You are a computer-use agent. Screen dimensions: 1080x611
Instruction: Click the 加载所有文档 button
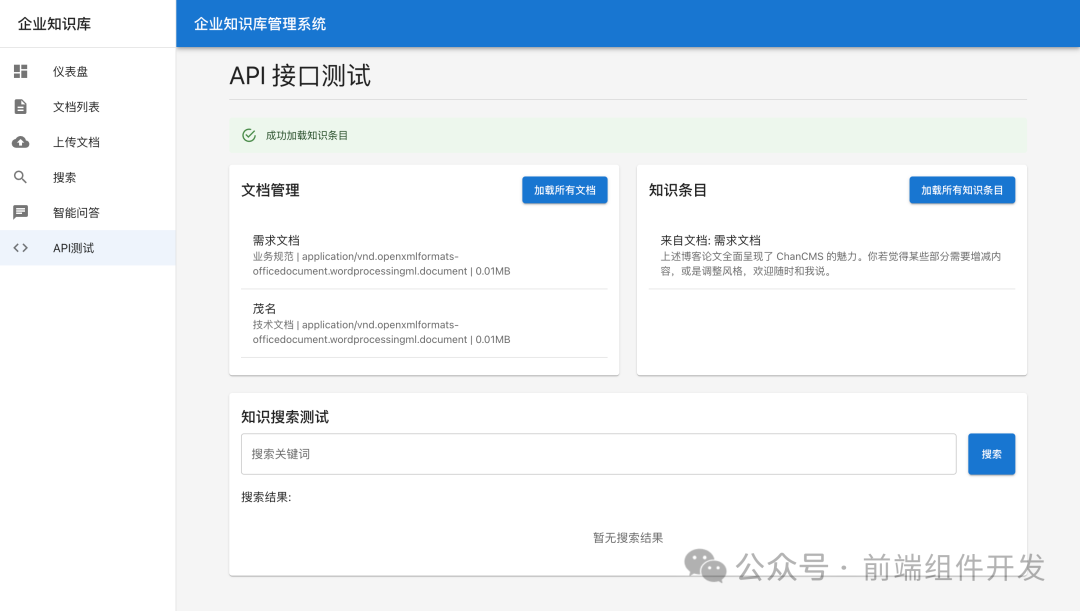(x=564, y=189)
